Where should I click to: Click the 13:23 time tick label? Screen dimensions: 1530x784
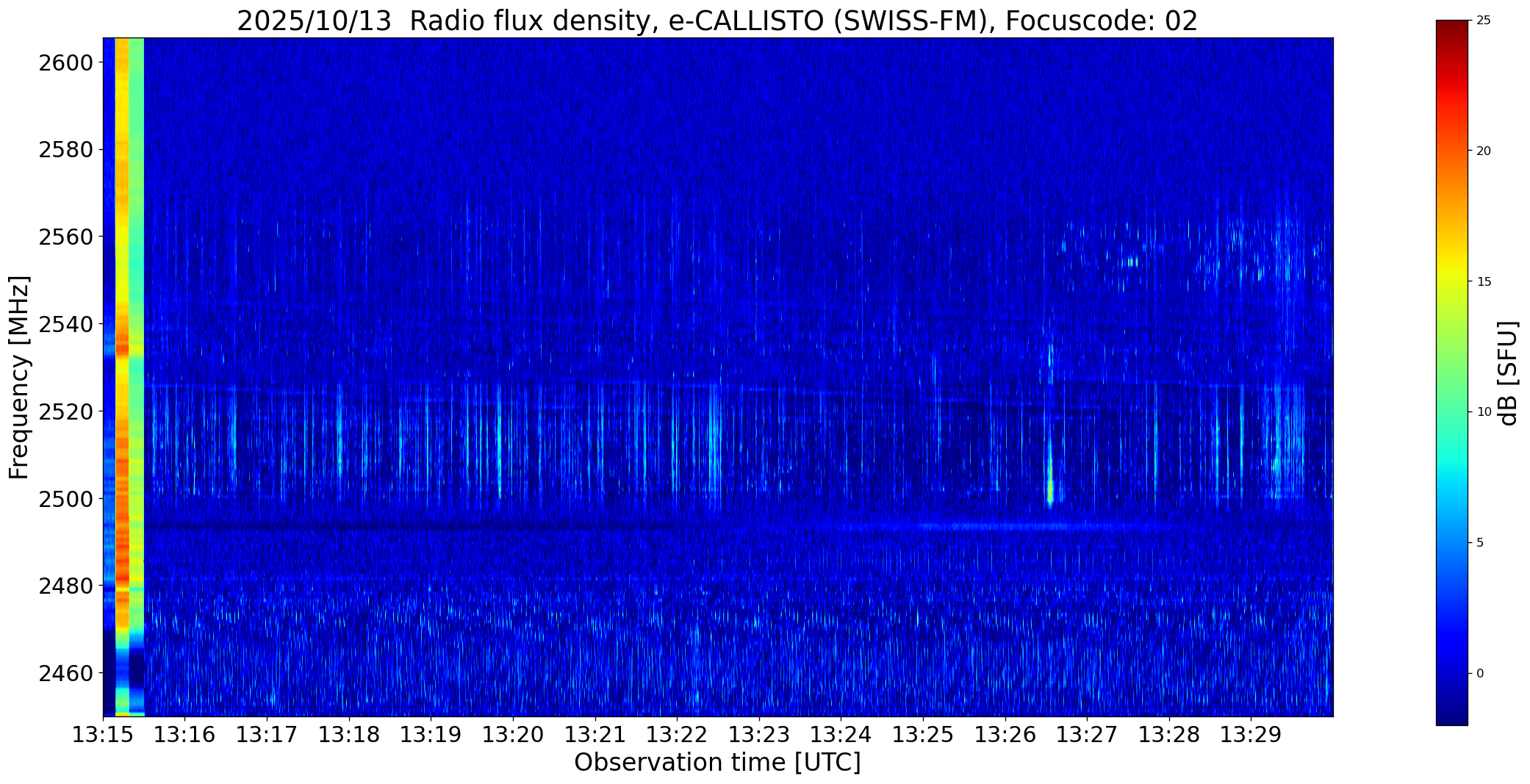[x=759, y=735]
